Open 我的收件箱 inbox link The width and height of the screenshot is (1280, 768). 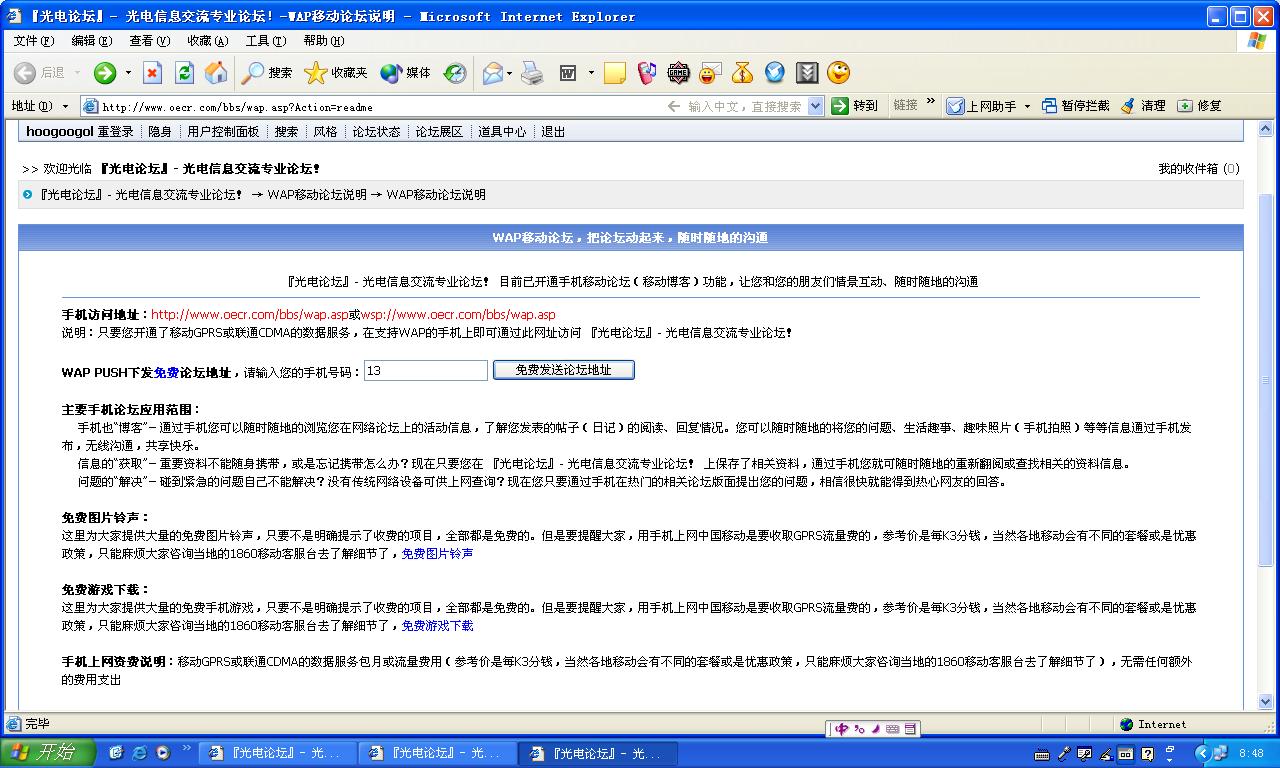pos(1198,169)
